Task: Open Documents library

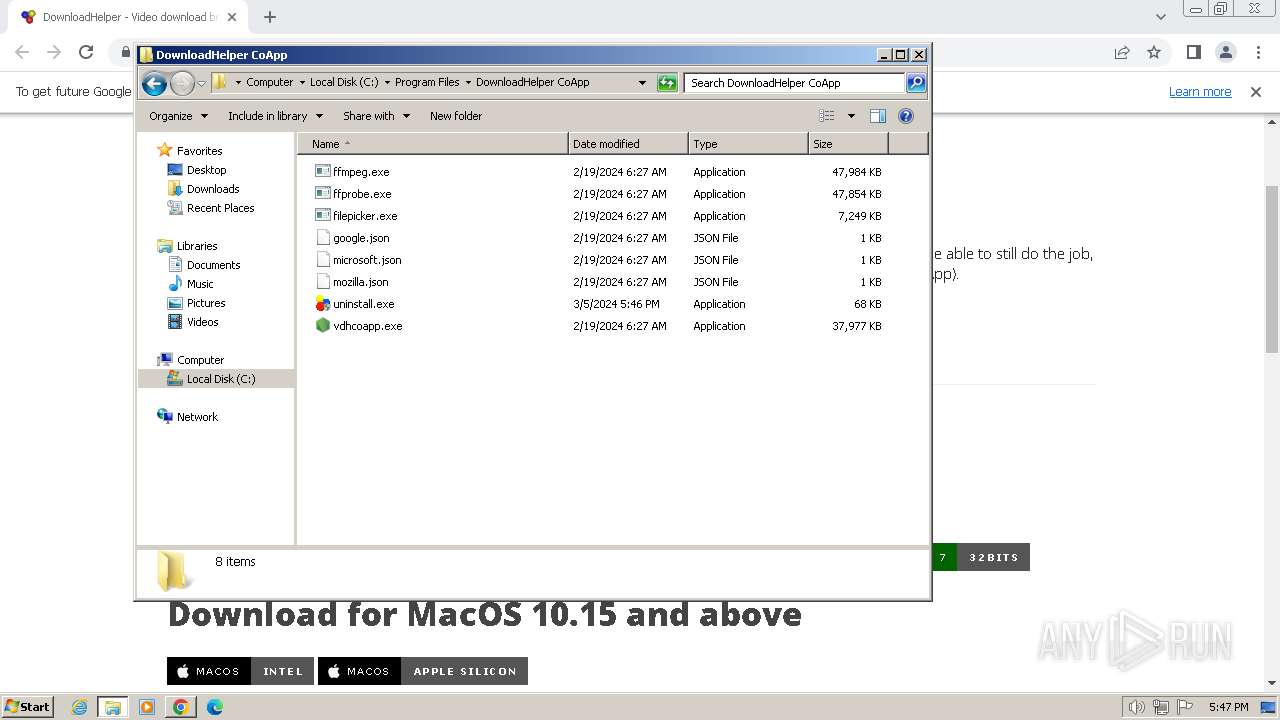Action: pyautogui.click(x=213, y=265)
